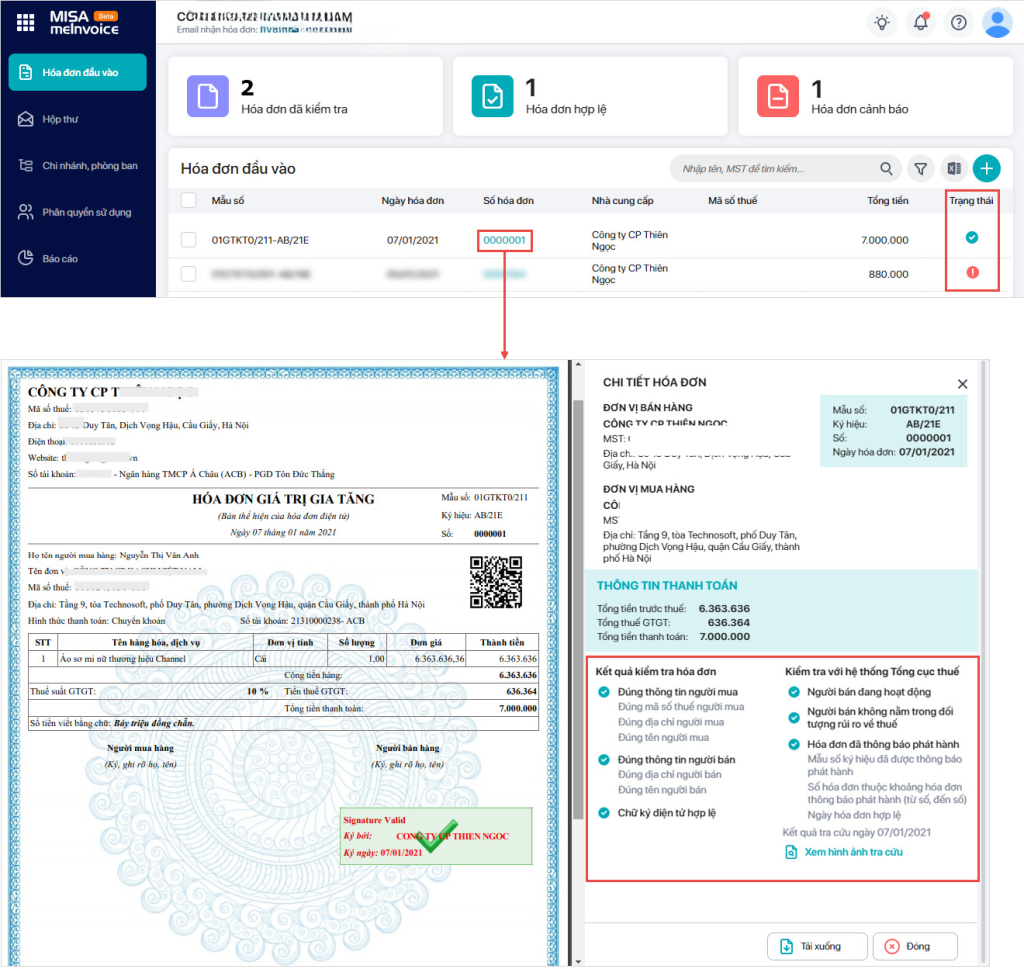
Task: Click the Kết quả tra cứu ngày 07/01/2021 text
Action: tap(856, 833)
